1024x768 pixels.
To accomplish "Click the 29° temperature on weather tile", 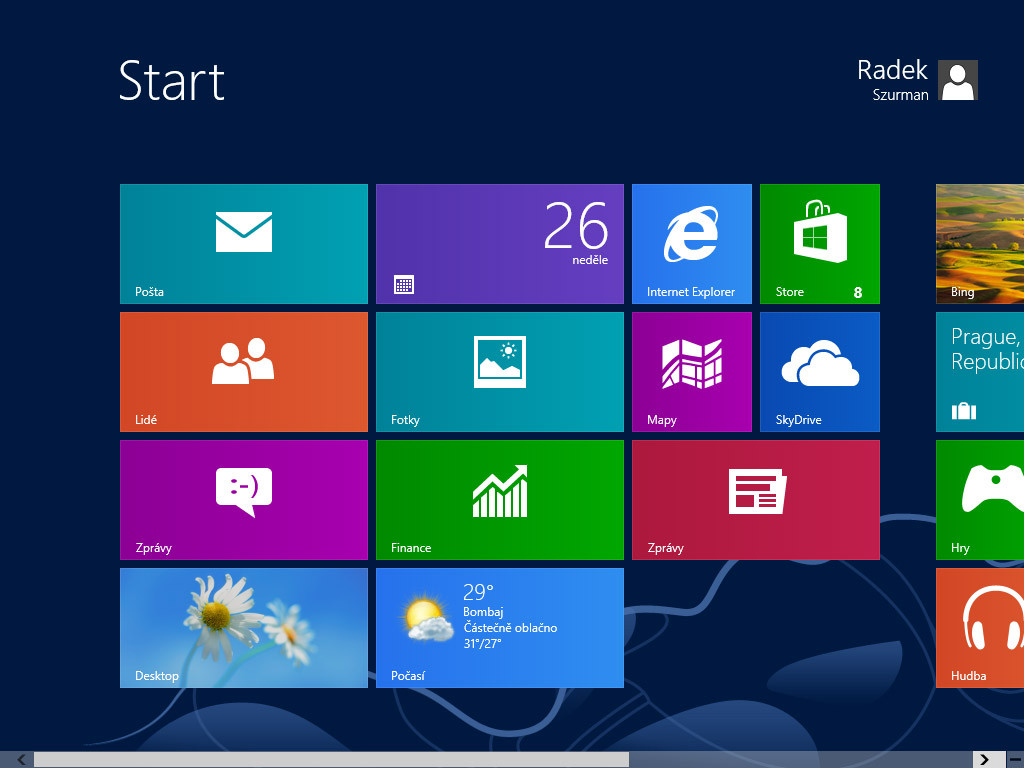I will 478,592.
